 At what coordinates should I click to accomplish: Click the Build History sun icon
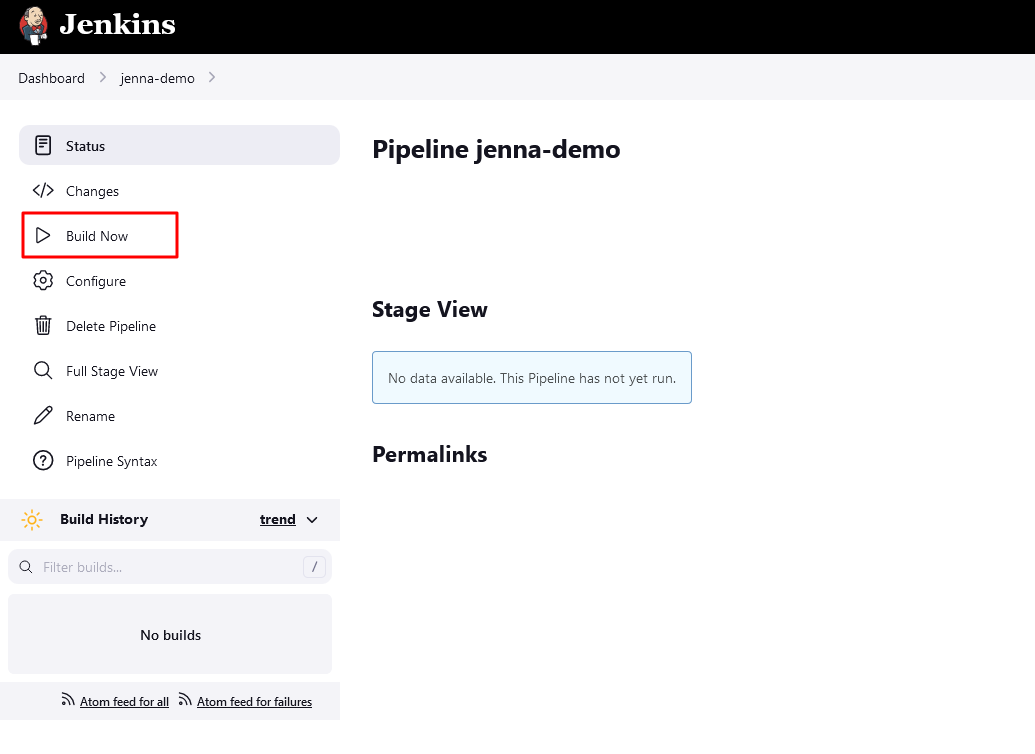[x=32, y=520]
